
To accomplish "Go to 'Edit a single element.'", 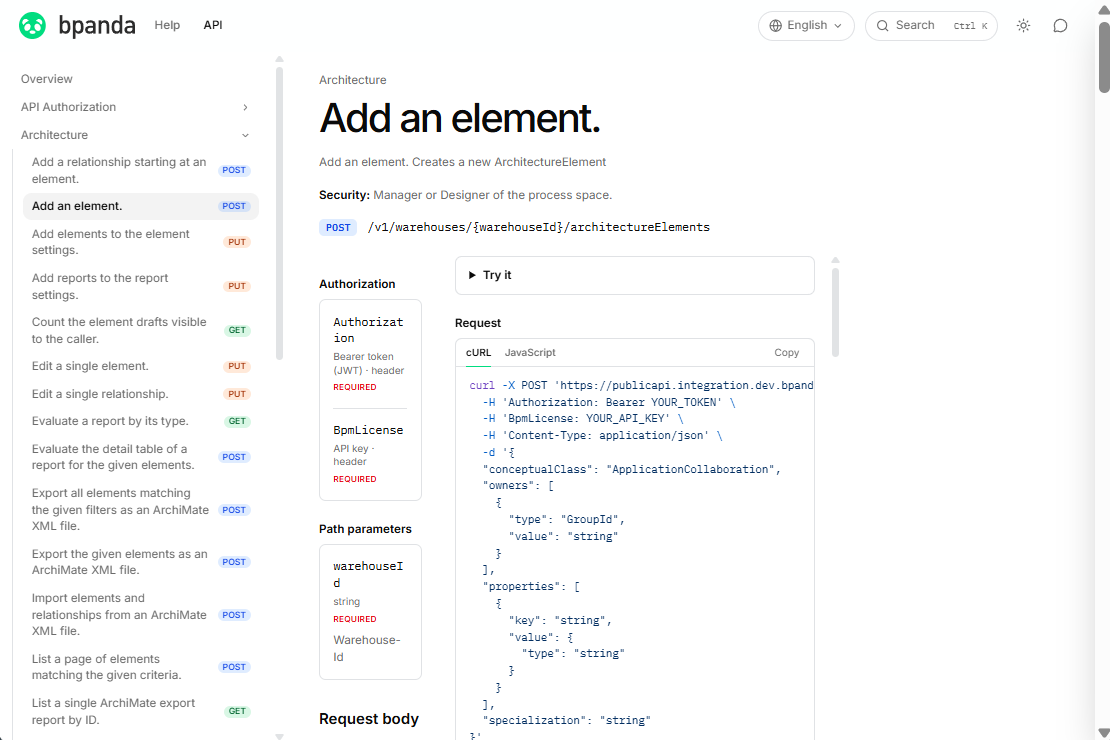I will (141, 366).
